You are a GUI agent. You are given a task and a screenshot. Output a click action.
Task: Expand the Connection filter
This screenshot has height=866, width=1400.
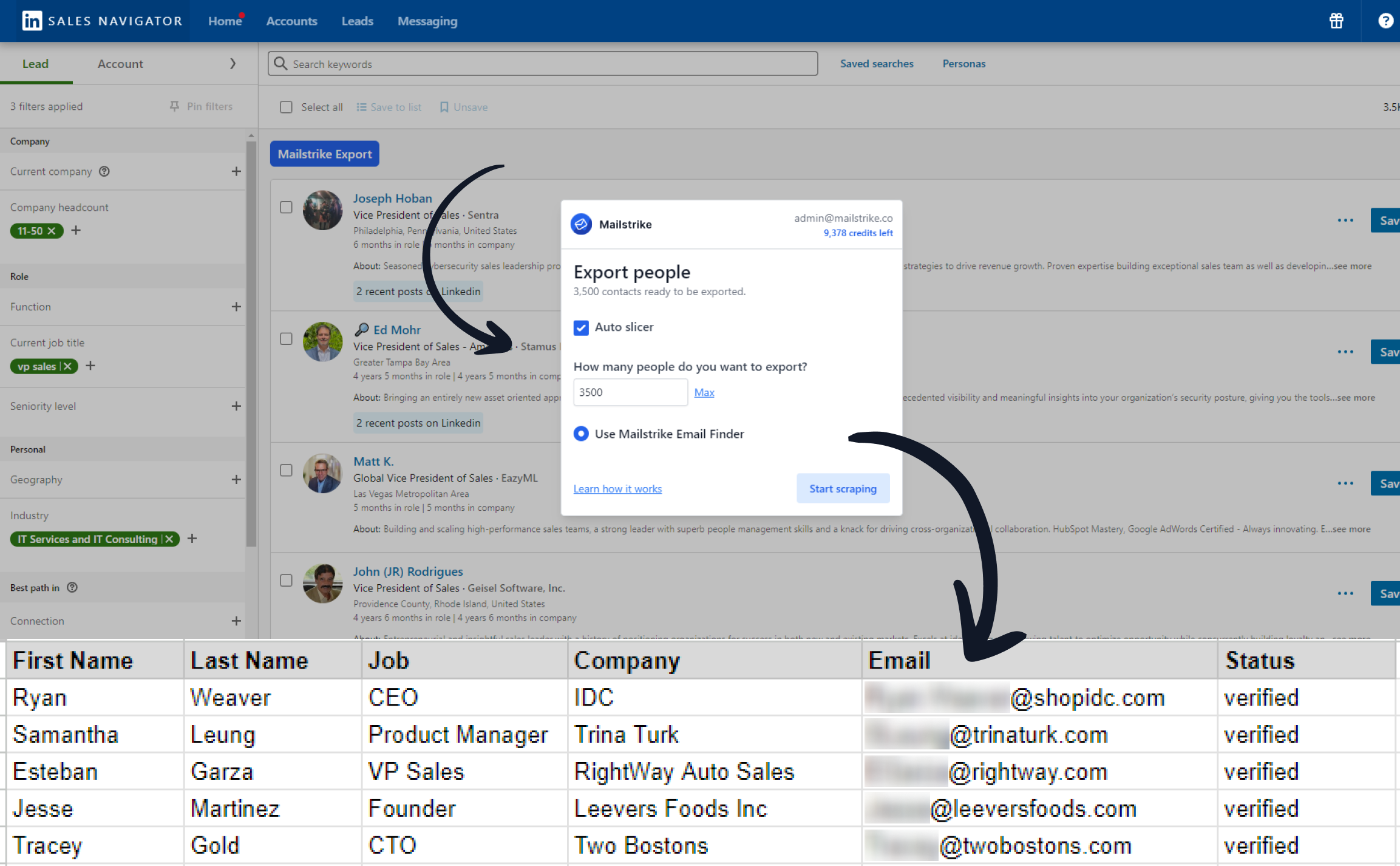click(x=236, y=621)
